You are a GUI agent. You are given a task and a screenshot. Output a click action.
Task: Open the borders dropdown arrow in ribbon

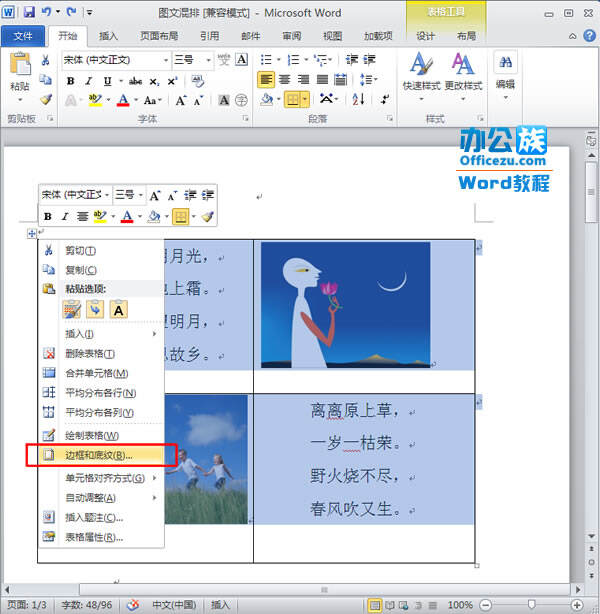tap(305, 99)
